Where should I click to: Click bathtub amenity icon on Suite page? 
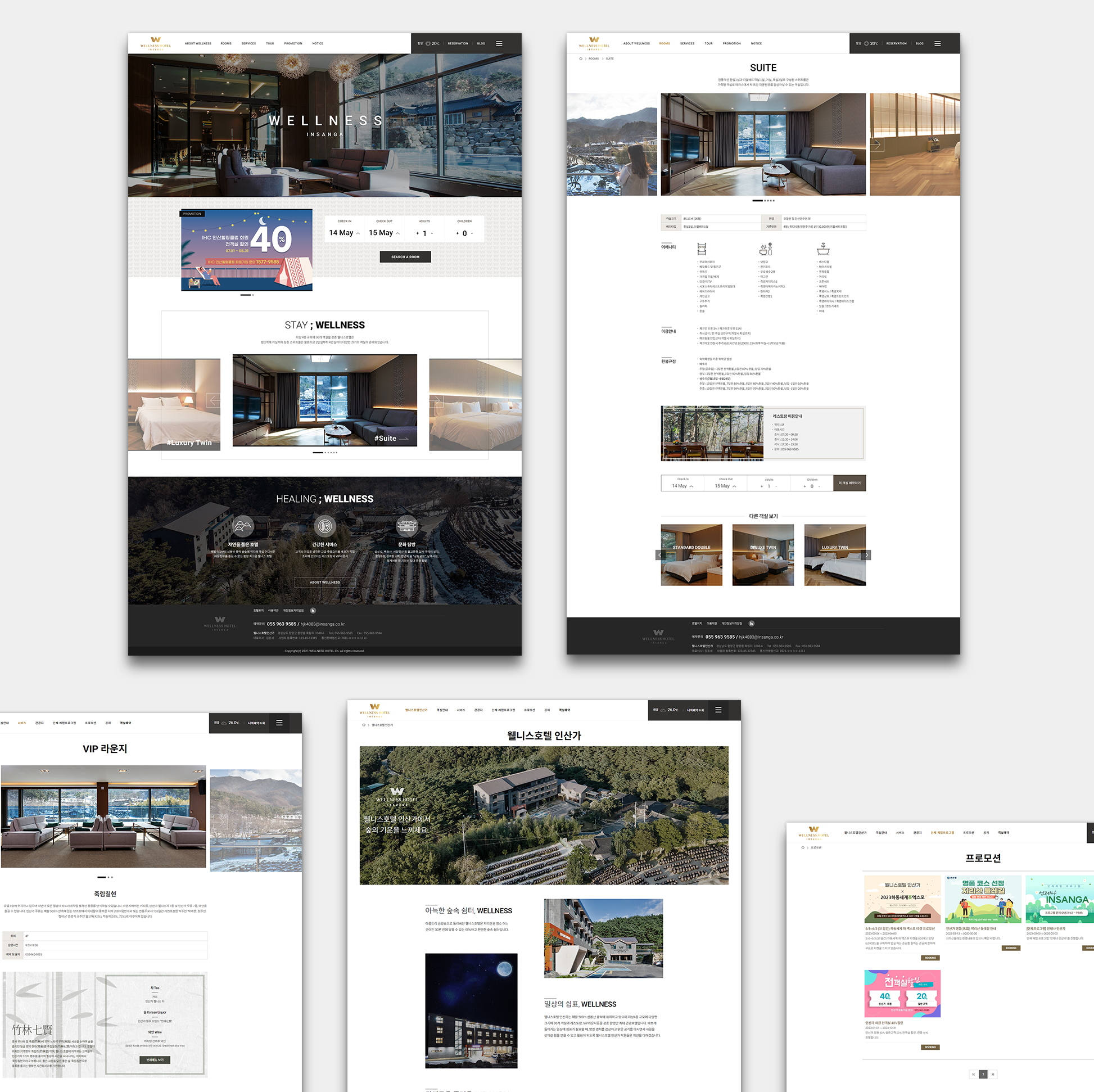click(824, 249)
